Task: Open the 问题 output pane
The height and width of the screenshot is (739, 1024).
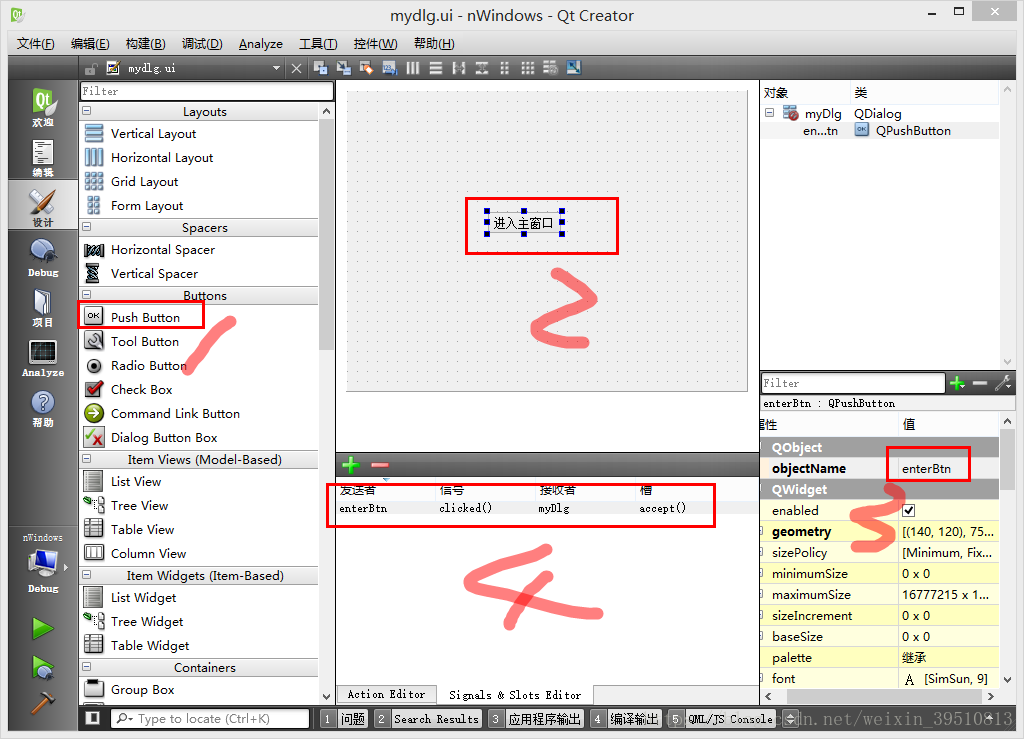Action: (x=344, y=719)
